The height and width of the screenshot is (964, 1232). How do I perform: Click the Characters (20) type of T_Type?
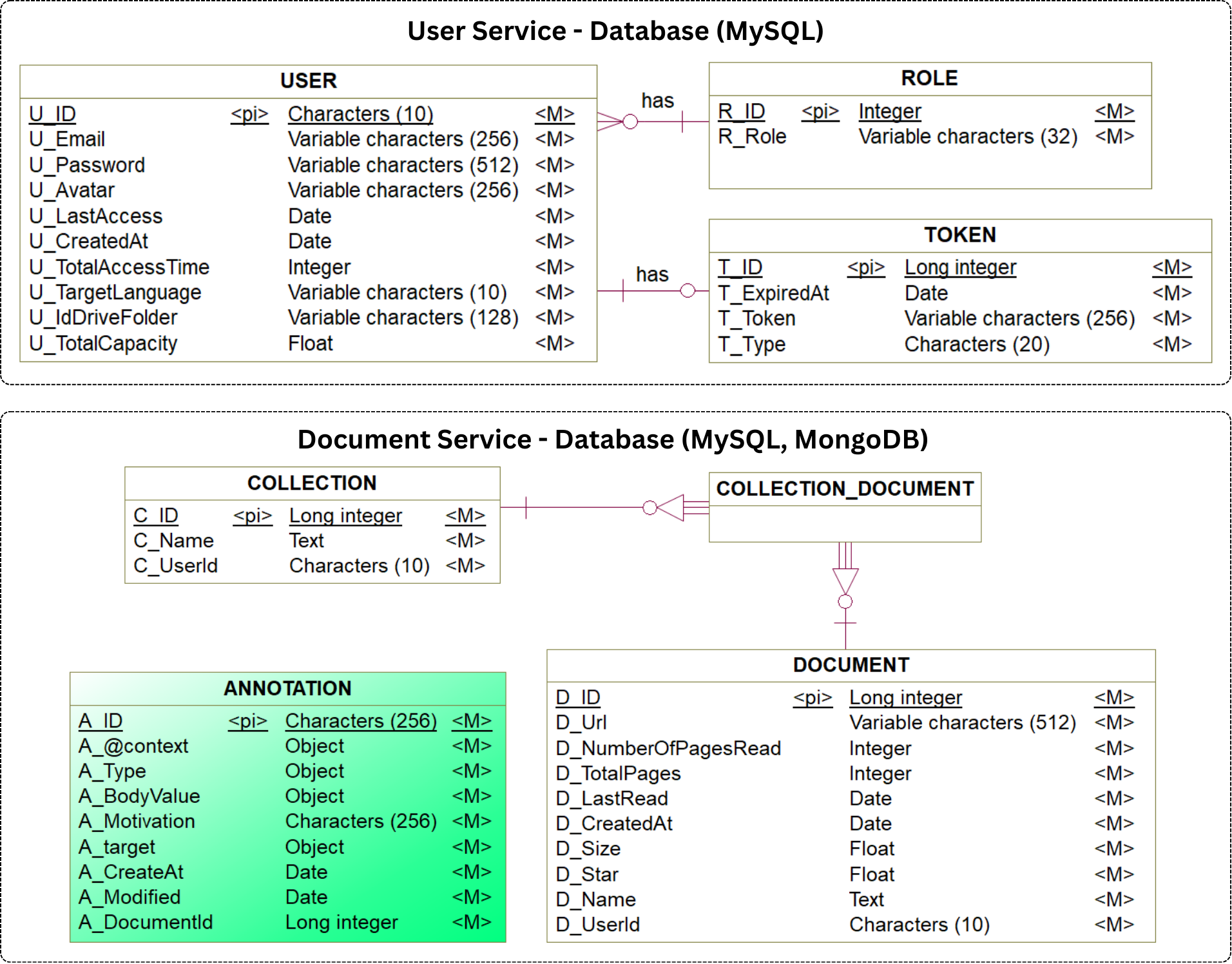point(977,345)
